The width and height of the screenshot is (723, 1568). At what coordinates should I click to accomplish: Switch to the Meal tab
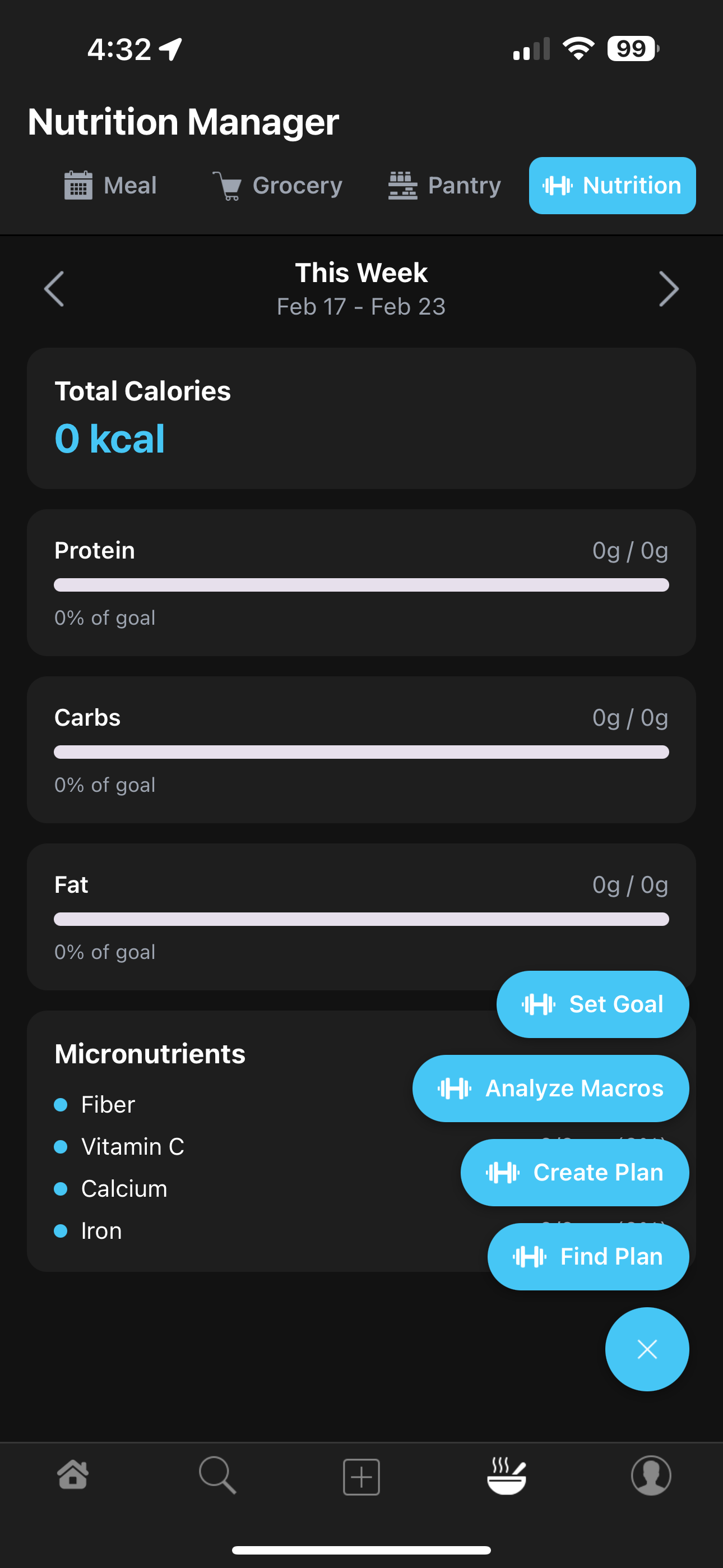[x=111, y=186]
